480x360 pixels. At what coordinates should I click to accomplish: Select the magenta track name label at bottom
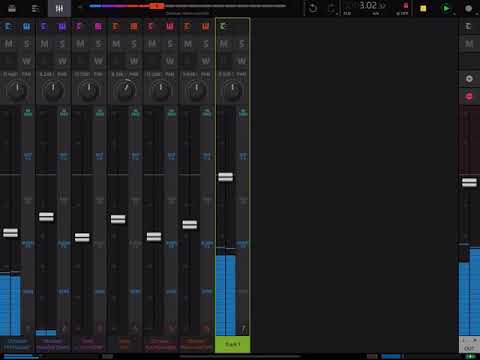pos(89,344)
